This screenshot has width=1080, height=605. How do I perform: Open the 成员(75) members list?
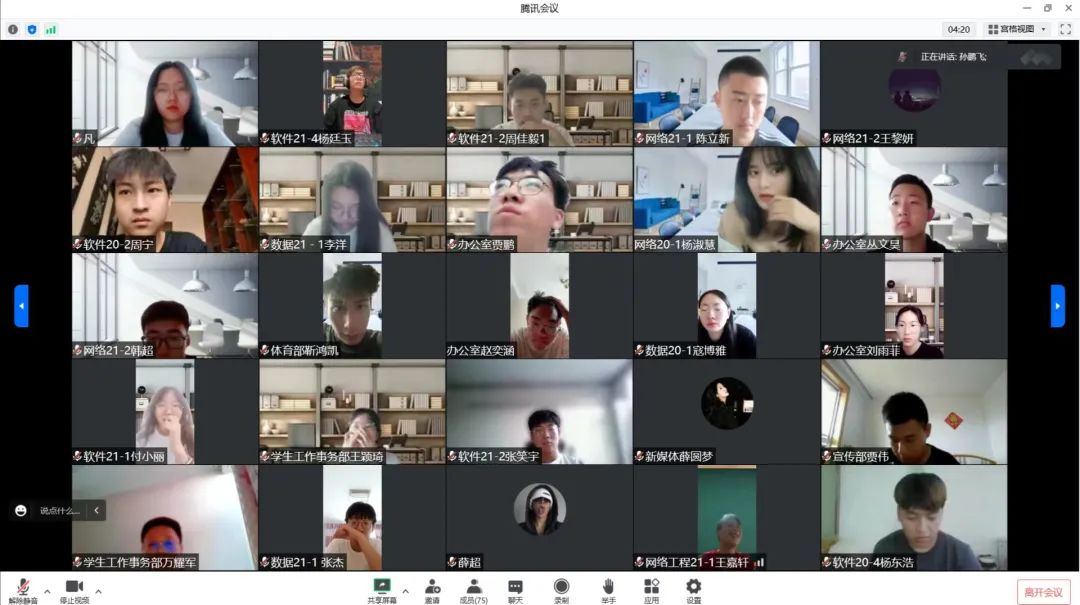473,590
